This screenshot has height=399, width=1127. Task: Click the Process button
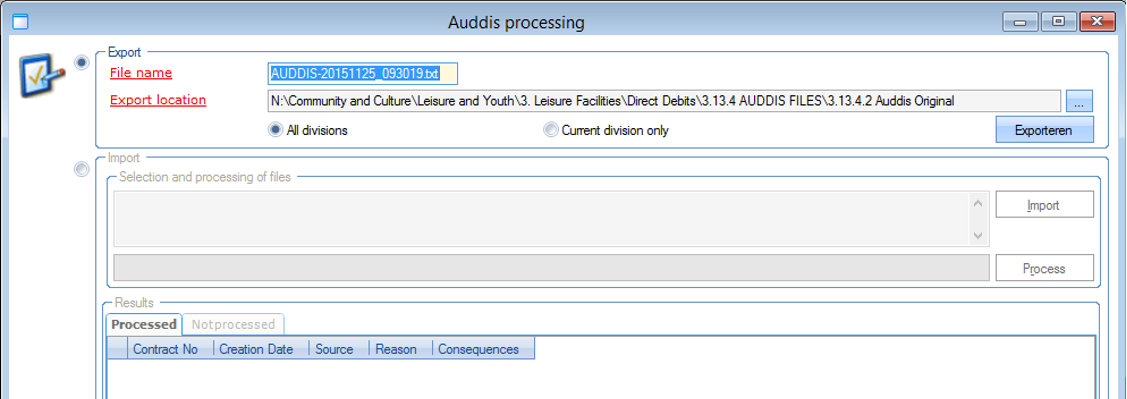click(x=1044, y=268)
